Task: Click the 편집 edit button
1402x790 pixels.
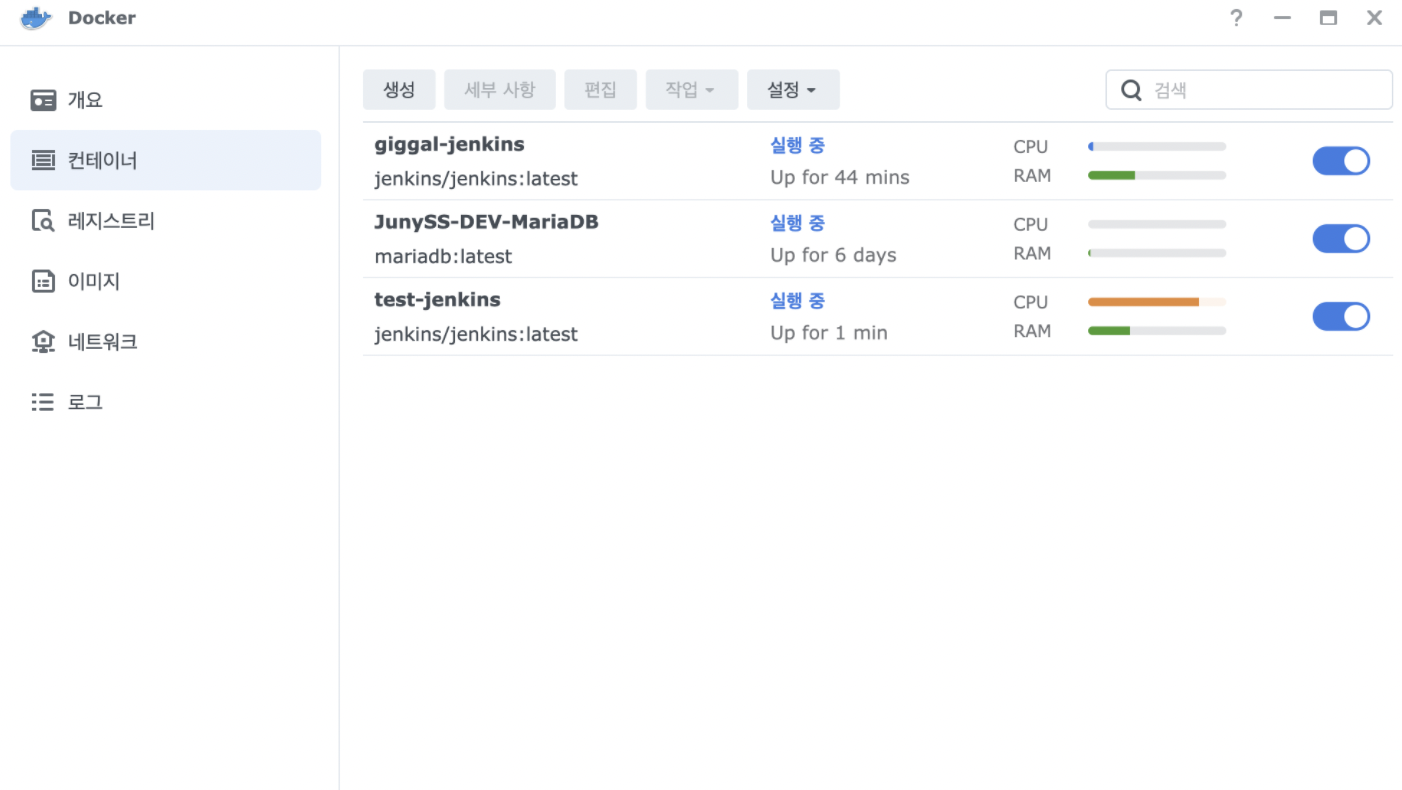Action: (x=601, y=90)
